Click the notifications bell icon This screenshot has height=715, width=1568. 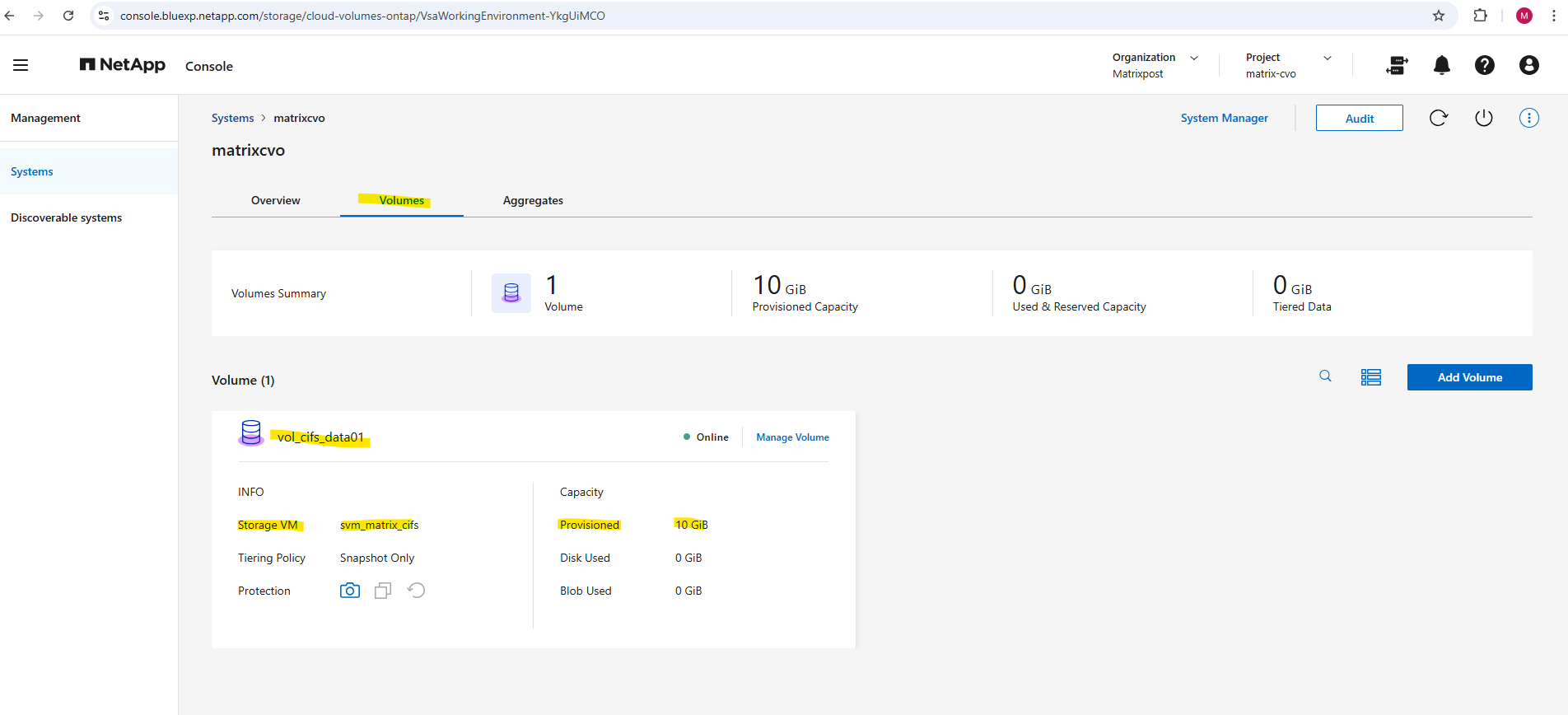click(1441, 65)
